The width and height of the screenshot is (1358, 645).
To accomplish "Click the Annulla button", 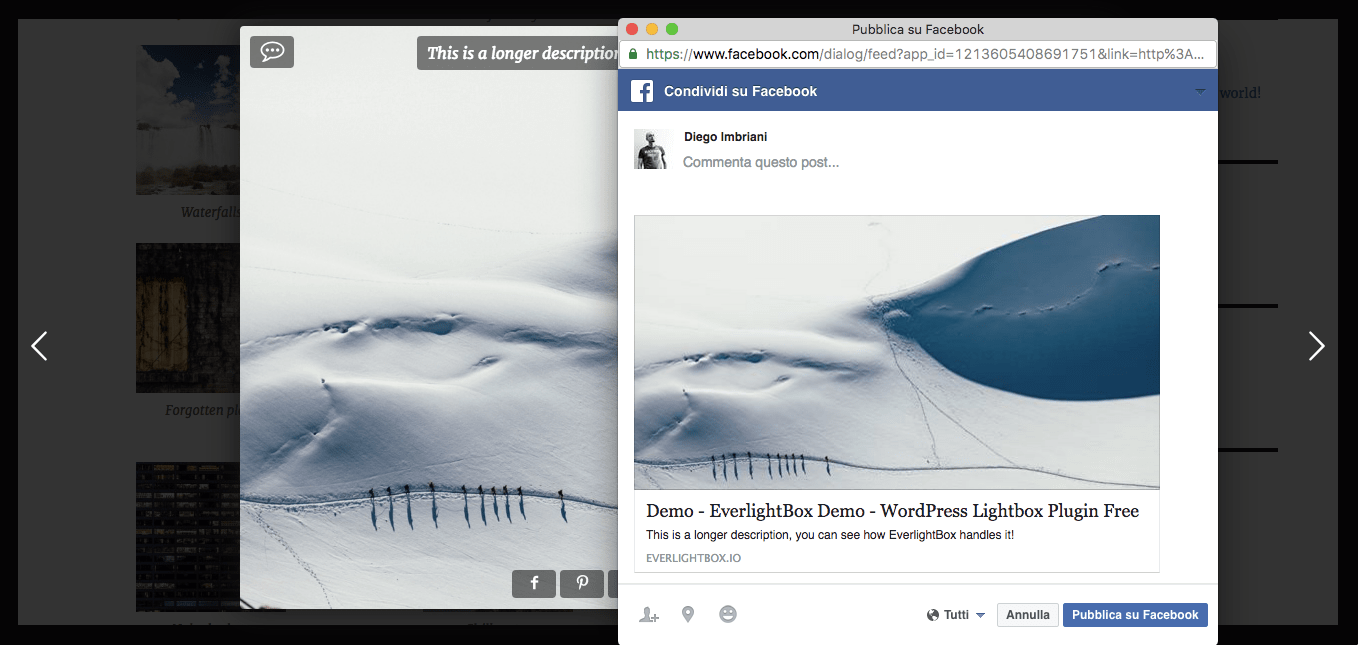I will (1028, 615).
